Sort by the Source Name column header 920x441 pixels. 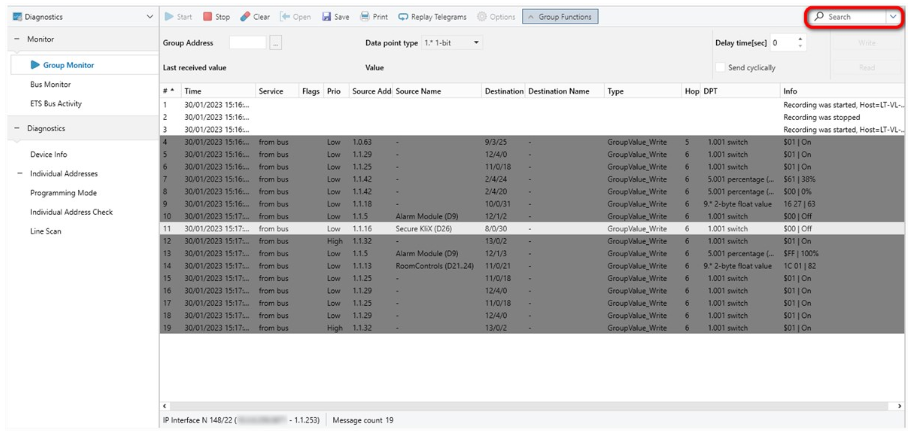[x=437, y=91]
